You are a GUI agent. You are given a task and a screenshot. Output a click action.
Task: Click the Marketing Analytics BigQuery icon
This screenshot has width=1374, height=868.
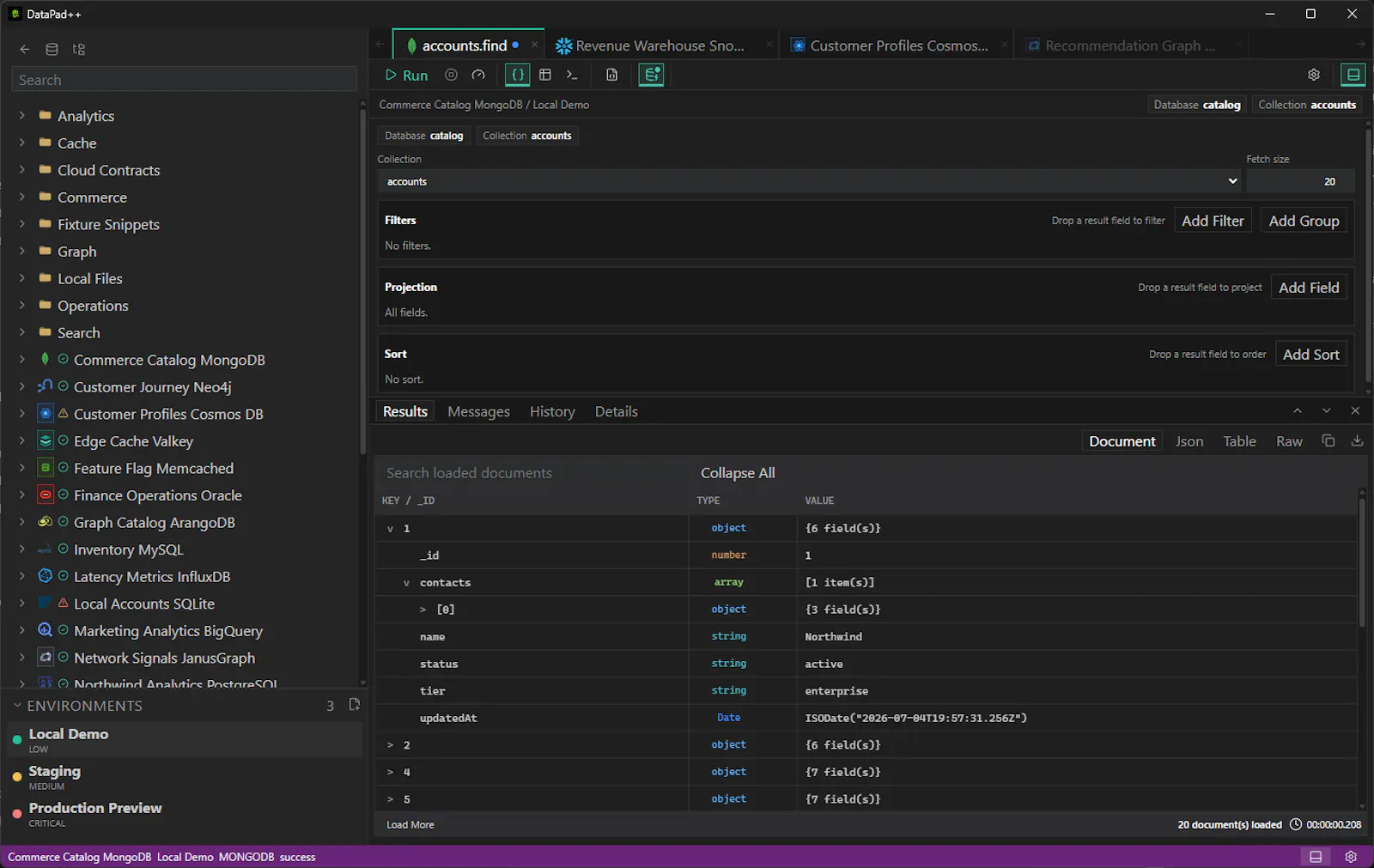pyautogui.click(x=46, y=630)
